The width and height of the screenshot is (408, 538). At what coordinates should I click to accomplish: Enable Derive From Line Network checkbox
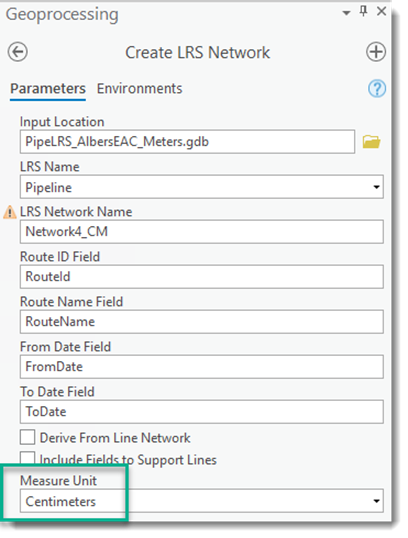27,437
